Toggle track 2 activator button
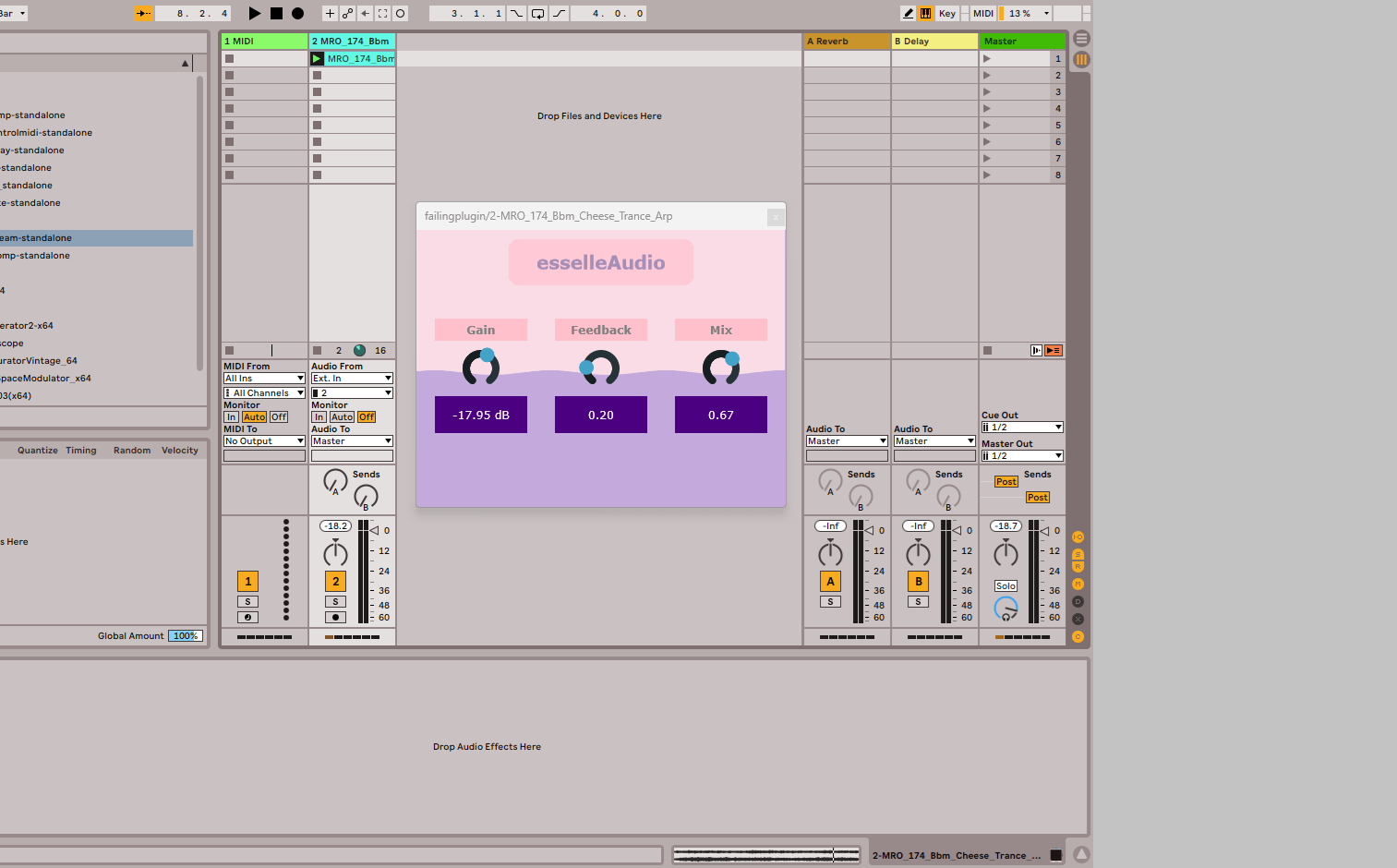The height and width of the screenshot is (868, 1397). pyautogui.click(x=335, y=582)
